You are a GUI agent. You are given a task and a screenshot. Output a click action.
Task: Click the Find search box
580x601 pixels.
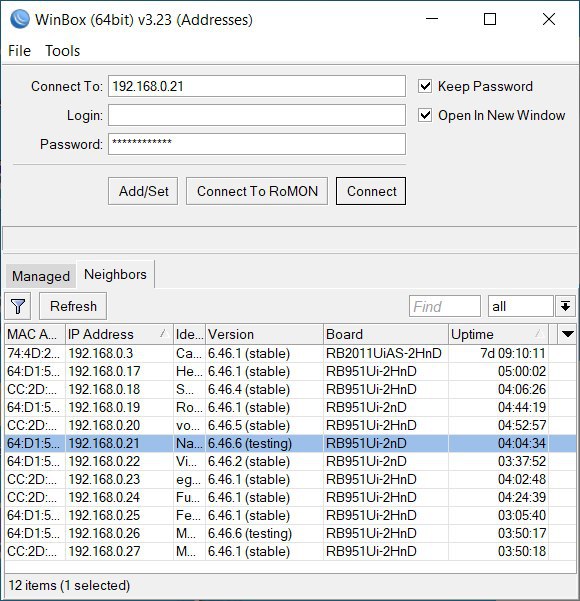[x=445, y=306]
